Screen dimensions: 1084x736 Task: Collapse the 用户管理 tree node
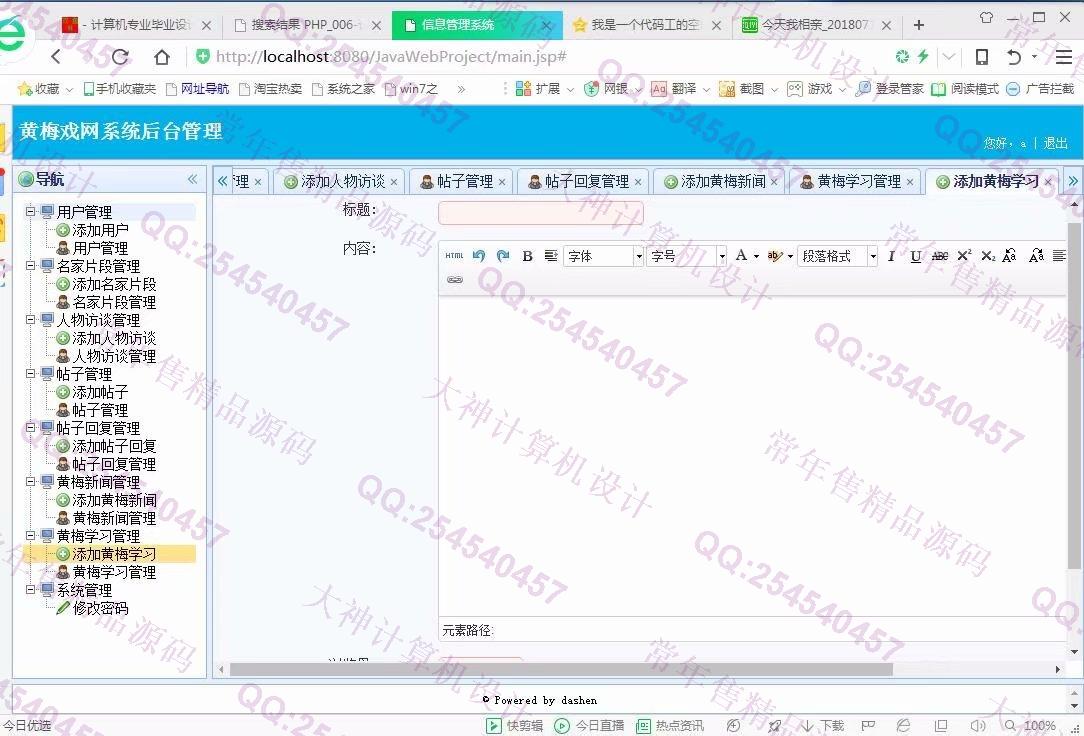[x=30, y=211]
